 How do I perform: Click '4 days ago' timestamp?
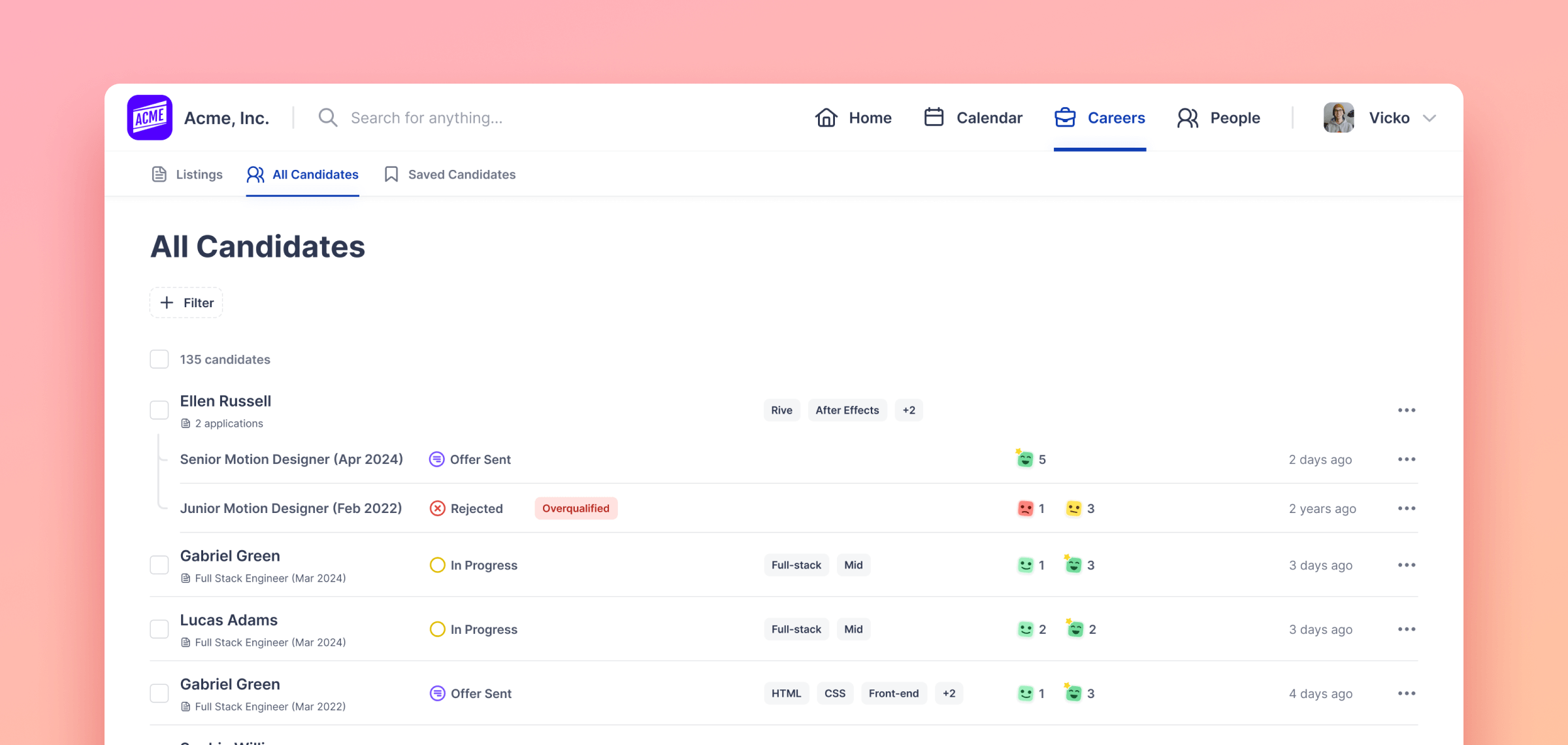pyautogui.click(x=1320, y=693)
